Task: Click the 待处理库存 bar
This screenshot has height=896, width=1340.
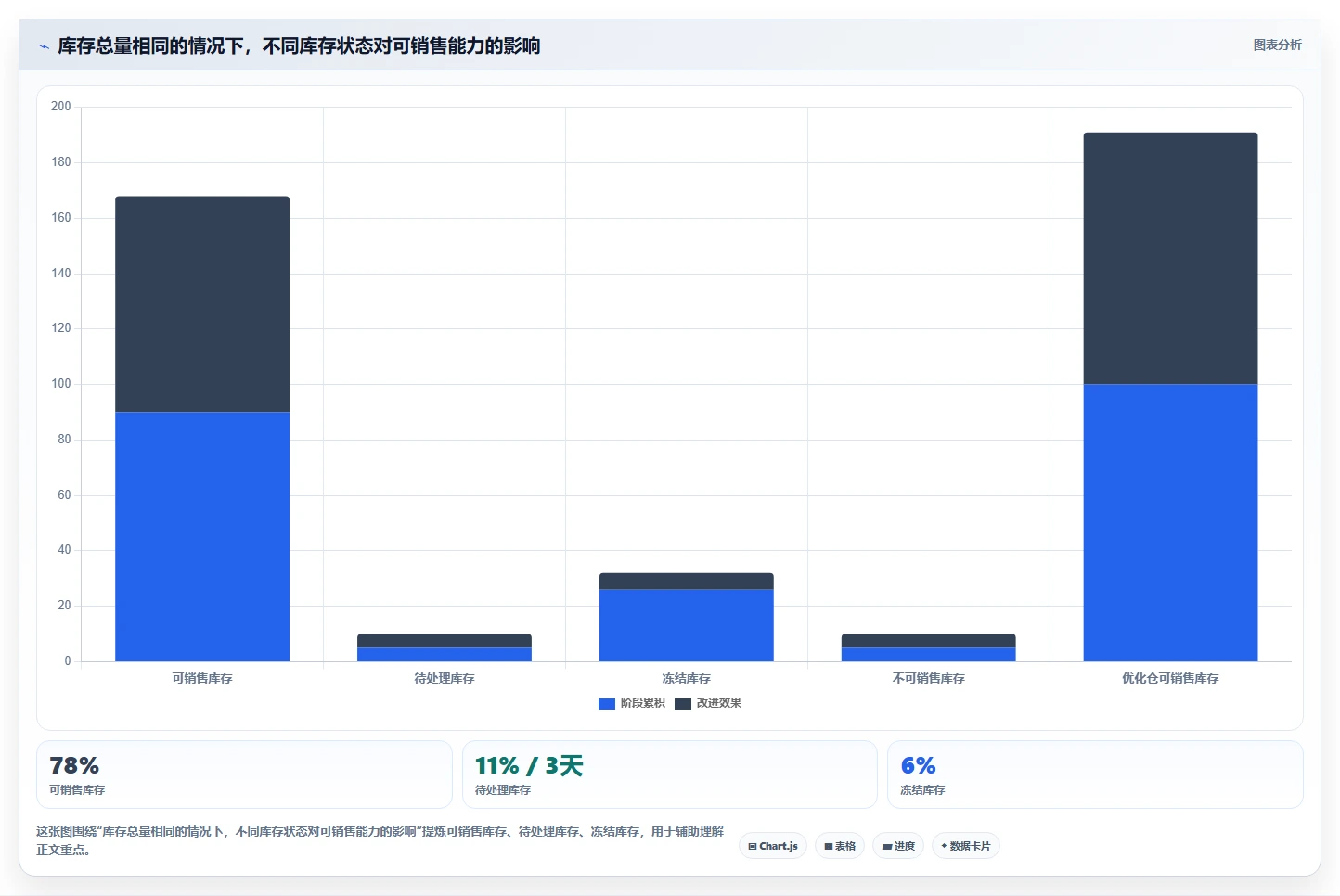Action: (445, 647)
